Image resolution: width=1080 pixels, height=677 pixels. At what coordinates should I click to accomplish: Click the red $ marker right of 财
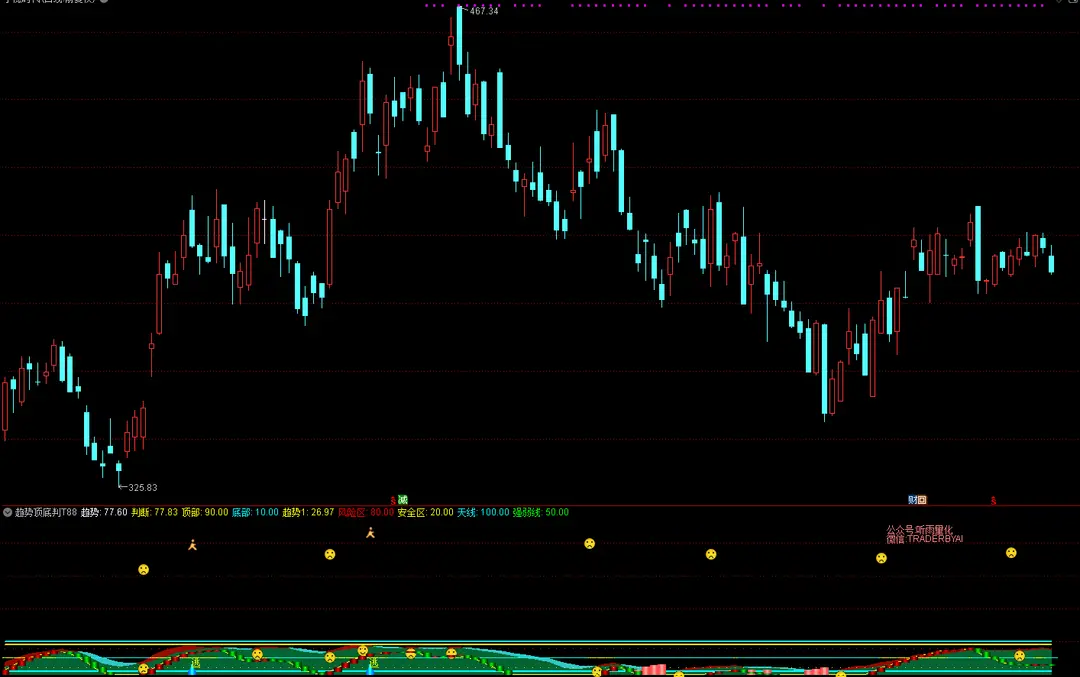click(x=993, y=501)
